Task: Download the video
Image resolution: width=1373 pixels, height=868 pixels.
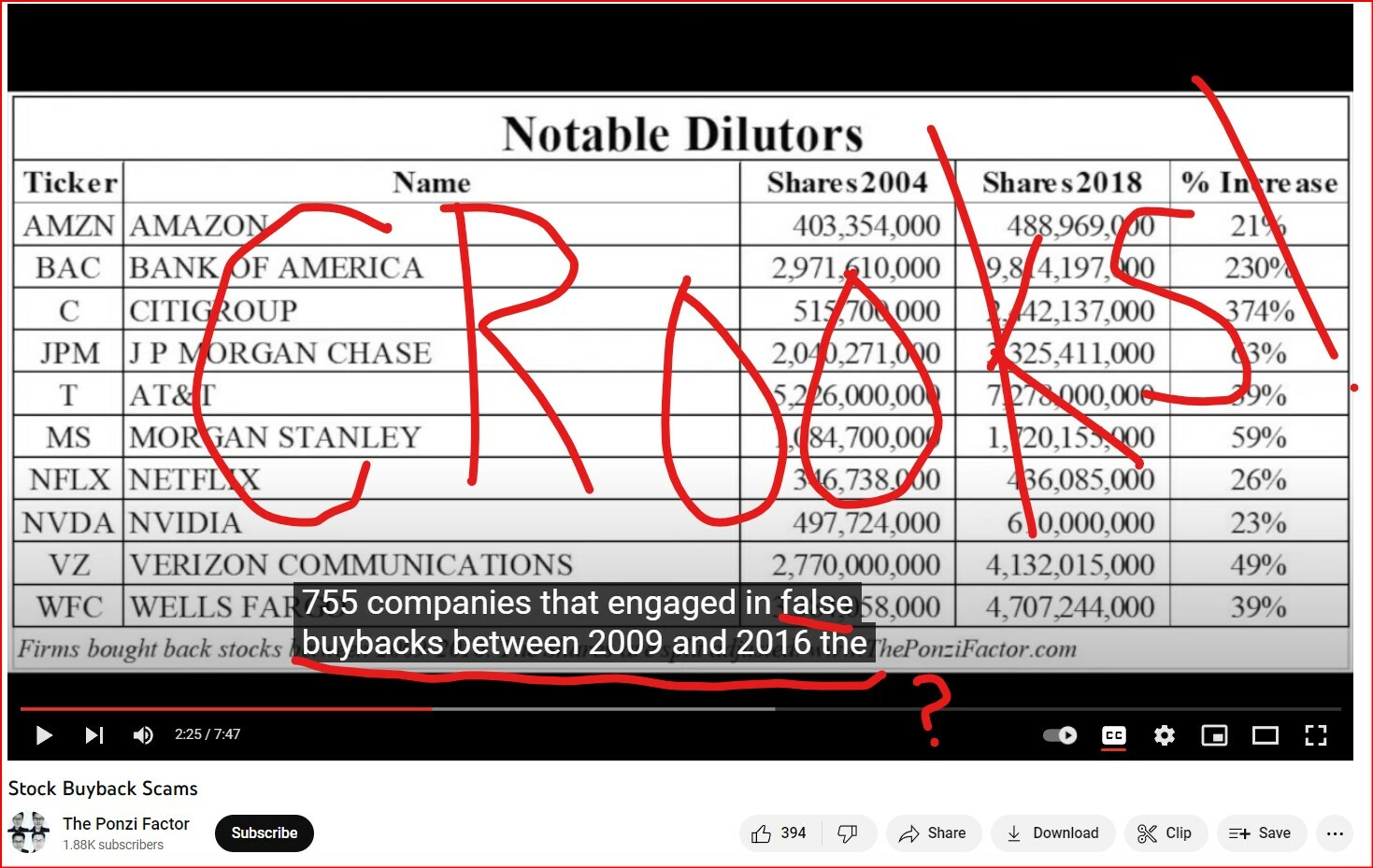Action: click(x=1052, y=833)
